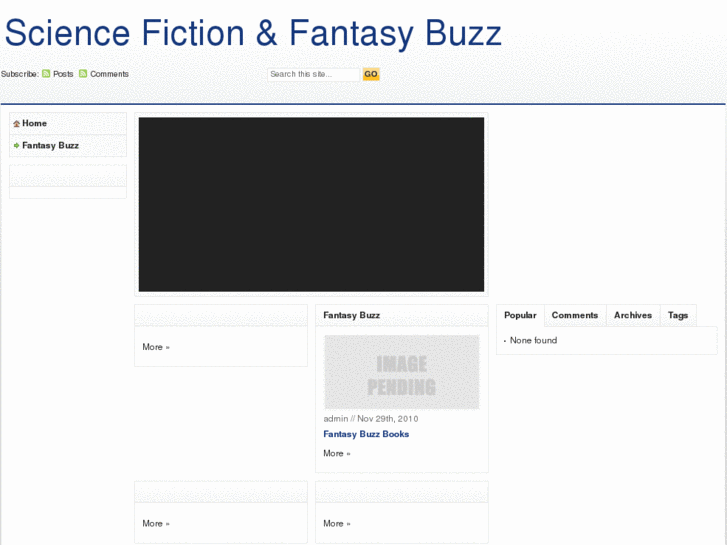727x545 pixels.
Task: Click the 'Subscribe:' label
Action: [19, 74]
